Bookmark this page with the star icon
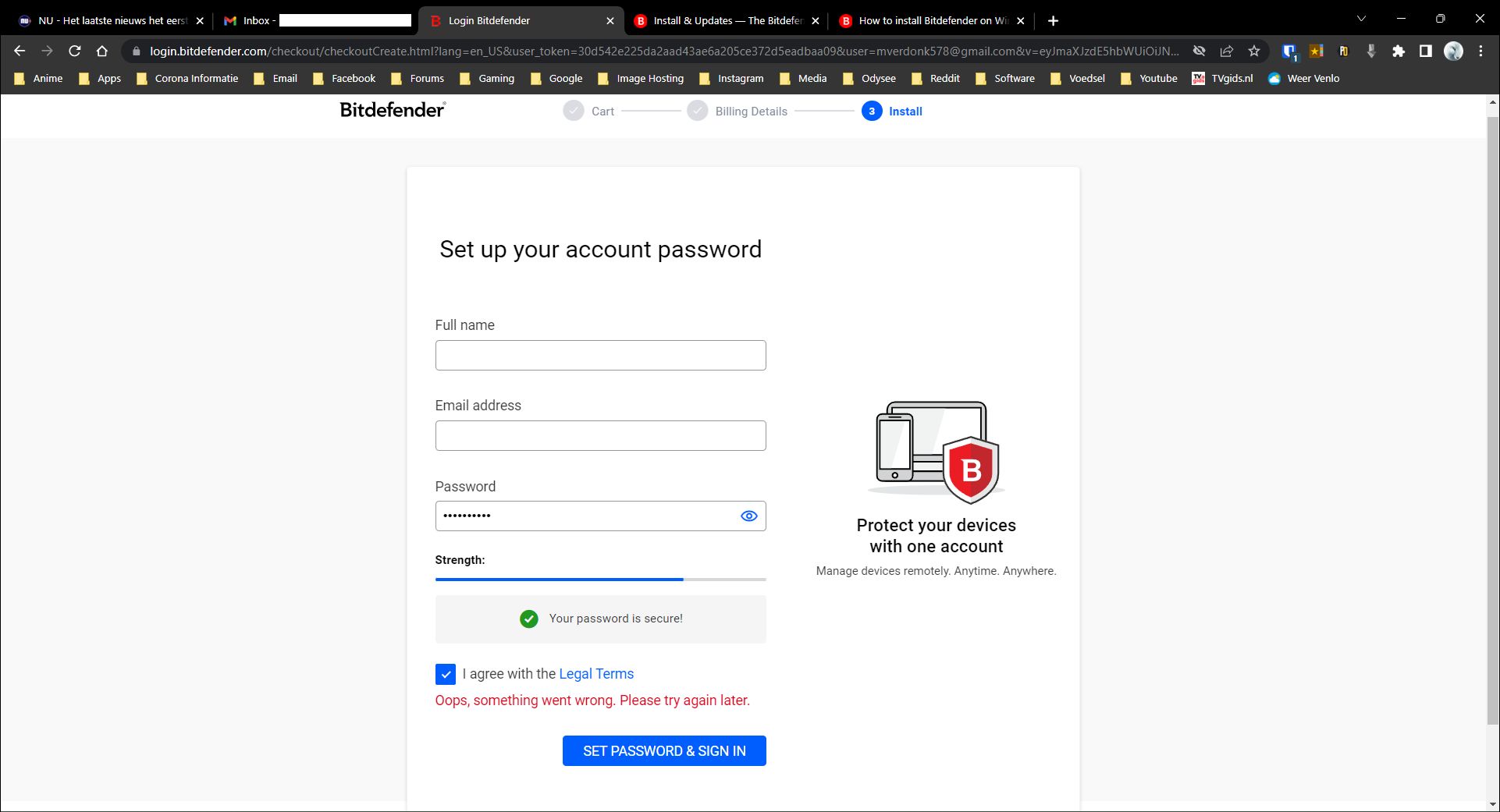Viewport: 1500px width, 812px height. 1254,51
